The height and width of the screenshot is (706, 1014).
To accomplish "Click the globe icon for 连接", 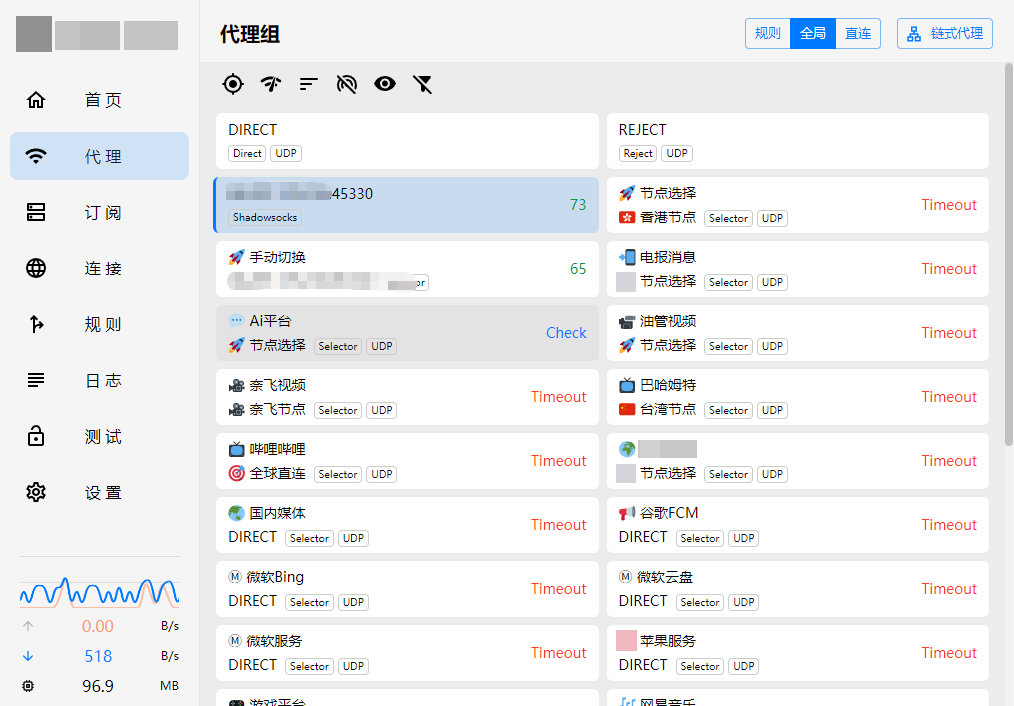I will point(36,268).
